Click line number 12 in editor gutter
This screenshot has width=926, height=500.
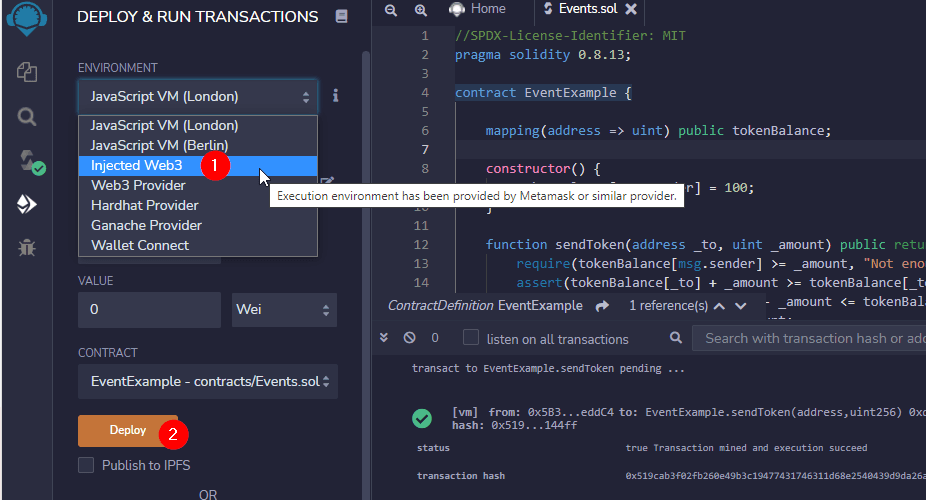pos(420,244)
